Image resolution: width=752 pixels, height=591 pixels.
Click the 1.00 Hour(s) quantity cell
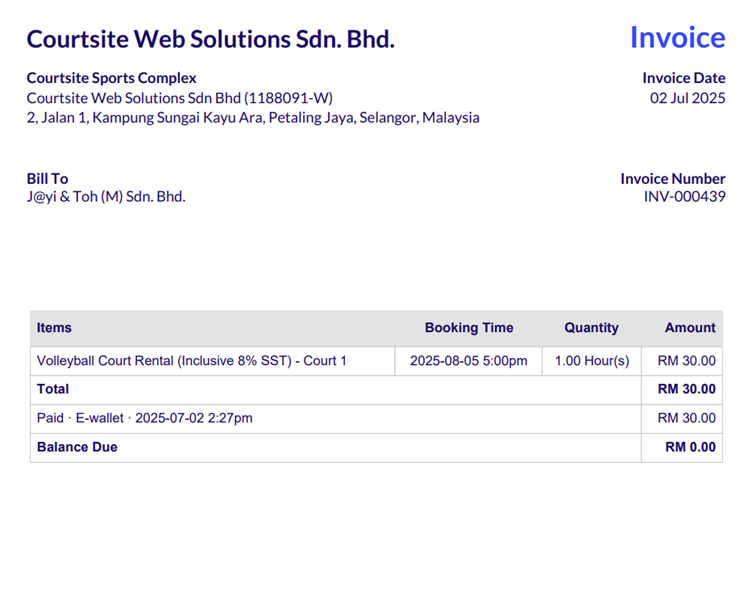tap(592, 361)
